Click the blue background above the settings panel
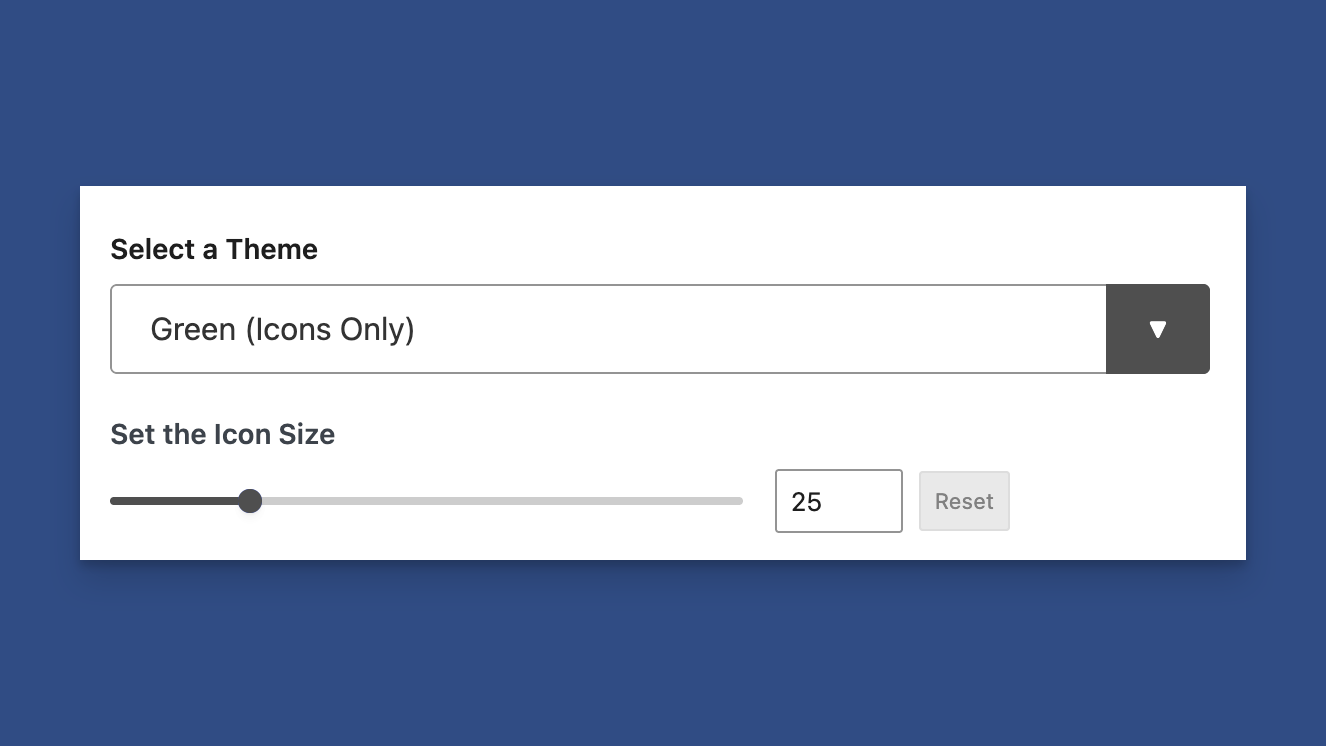The width and height of the screenshot is (1326, 746). click(x=663, y=90)
